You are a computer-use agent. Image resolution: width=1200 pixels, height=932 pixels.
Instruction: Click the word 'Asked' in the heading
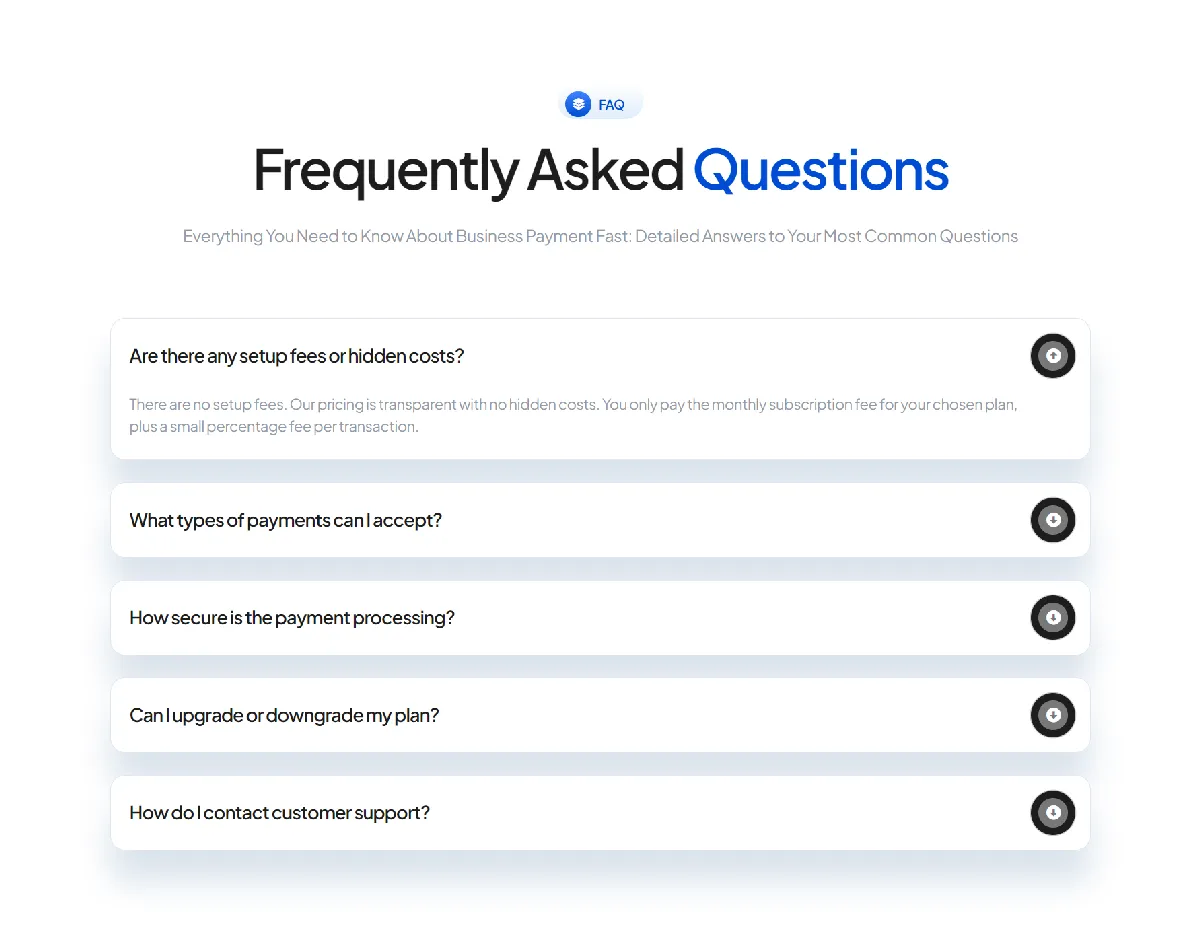[605, 170]
